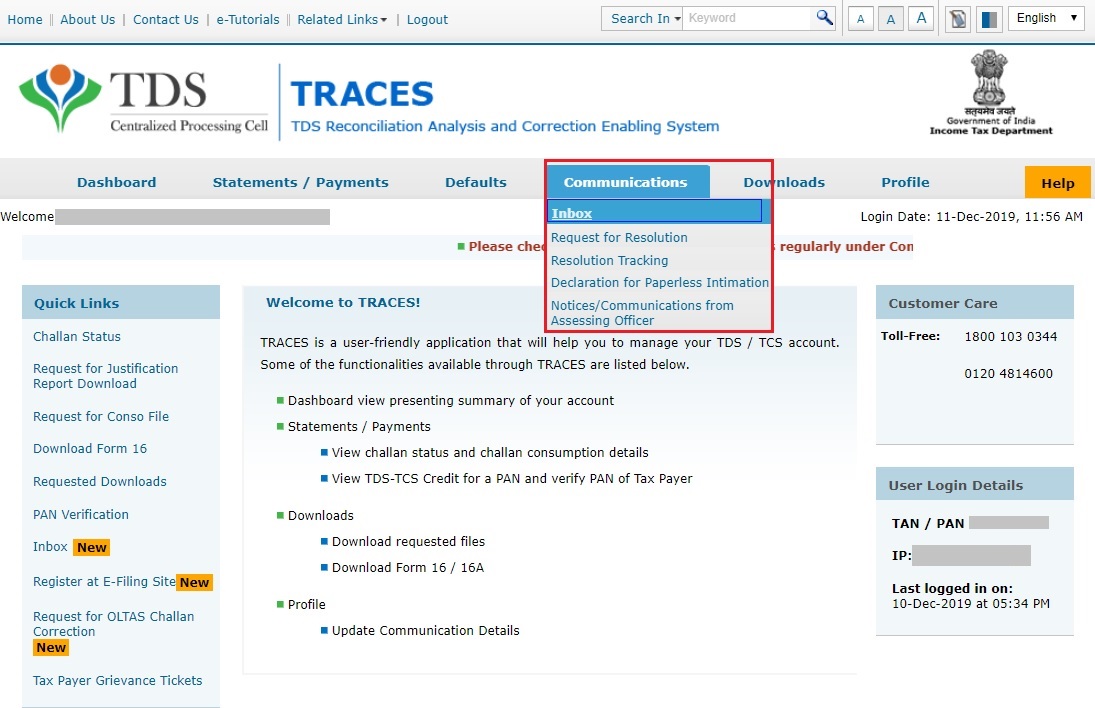Click the Help button
Screen dimensions: 1095x708
pyautogui.click(x=1057, y=182)
